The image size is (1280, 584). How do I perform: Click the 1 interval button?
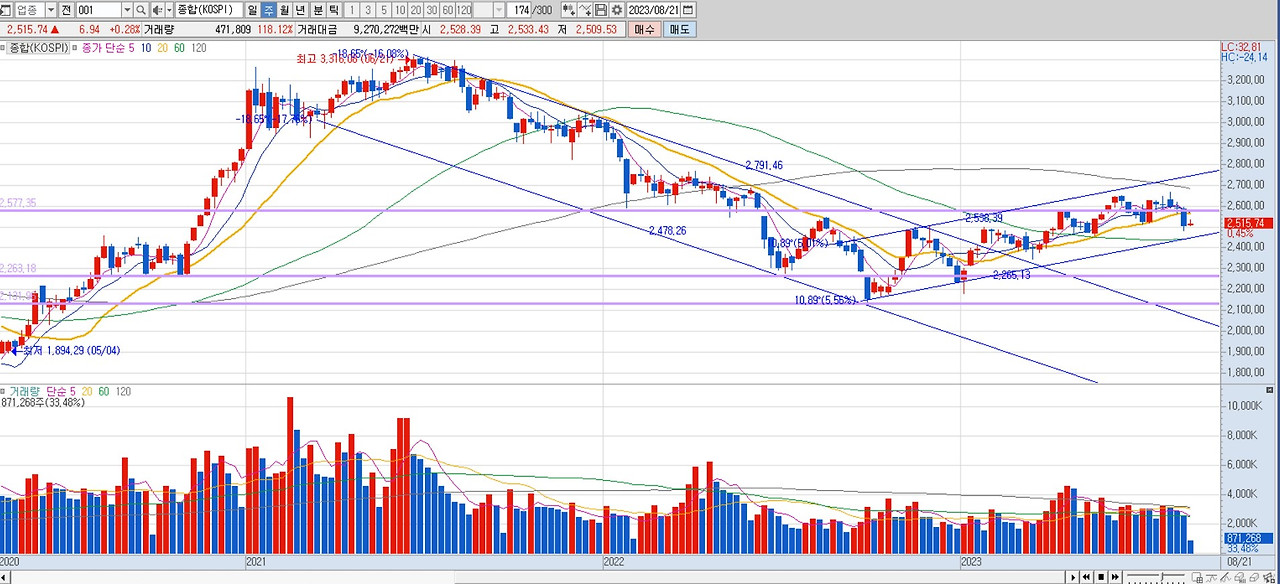pyautogui.click(x=352, y=10)
